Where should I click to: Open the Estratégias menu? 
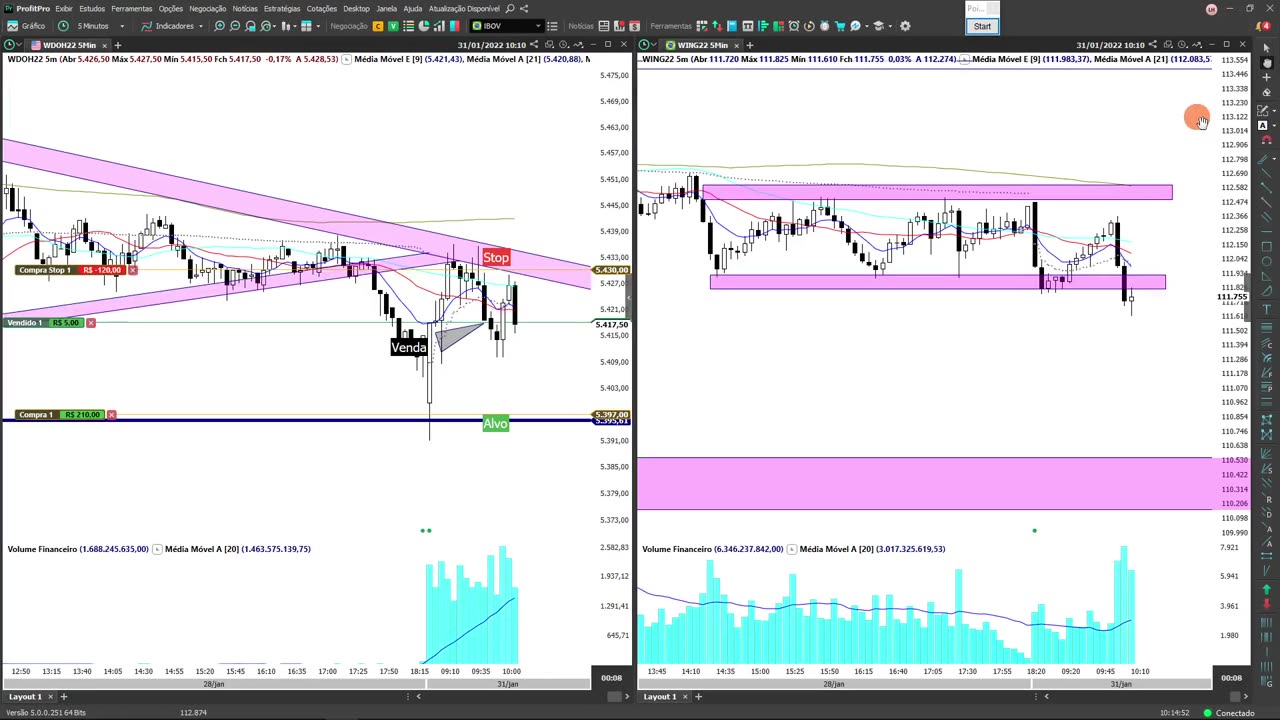[x=282, y=8]
